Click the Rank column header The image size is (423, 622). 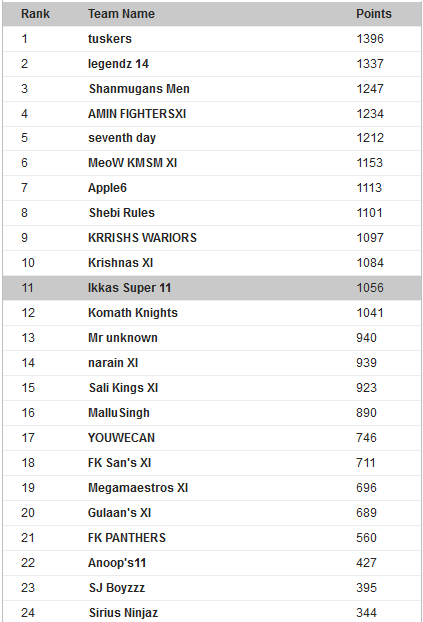35,14
